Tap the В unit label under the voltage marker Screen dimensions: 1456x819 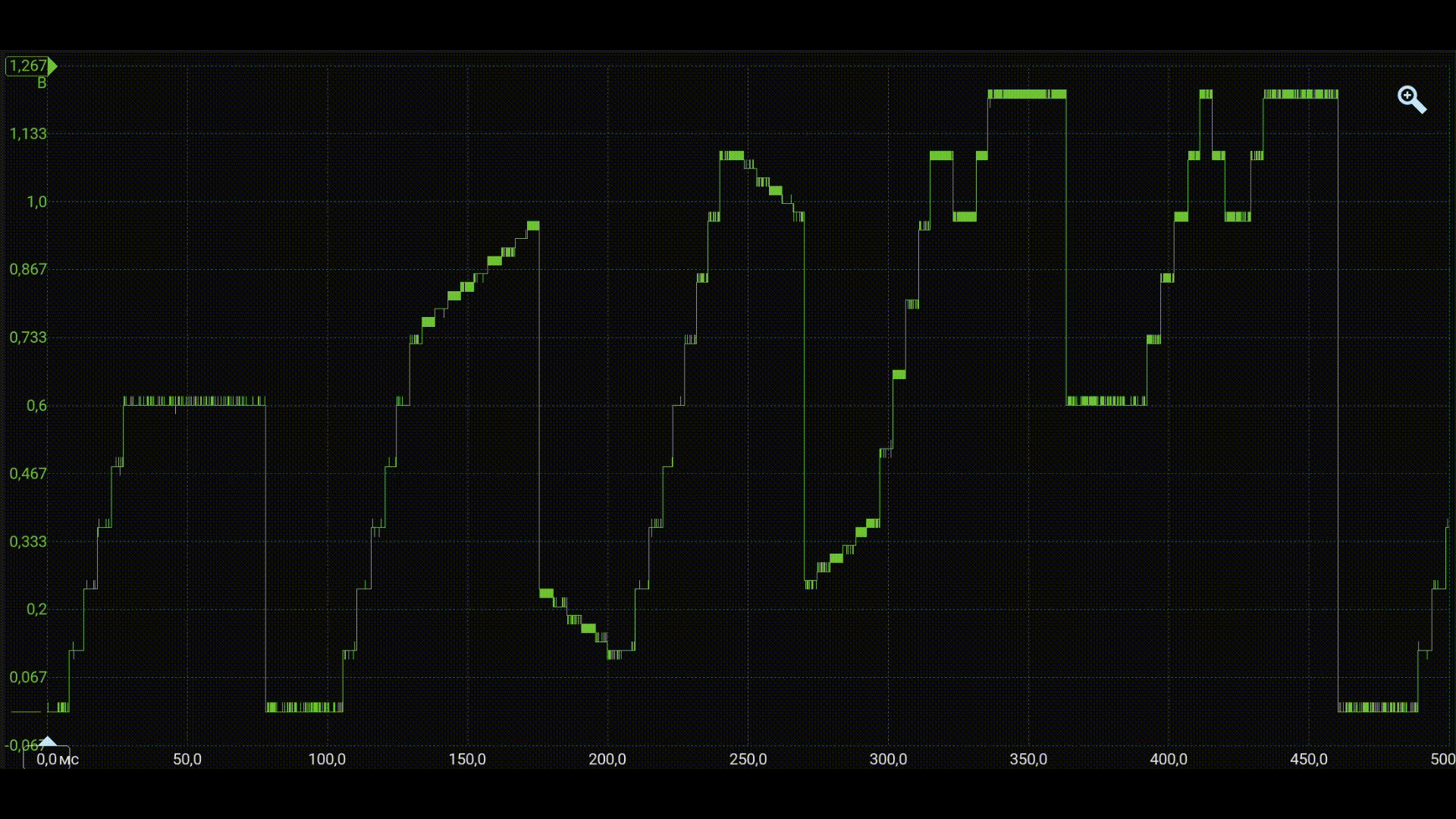tap(42, 83)
